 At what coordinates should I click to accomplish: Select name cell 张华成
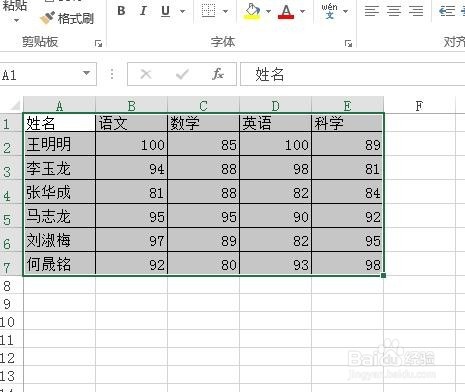pyautogui.click(x=59, y=192)
